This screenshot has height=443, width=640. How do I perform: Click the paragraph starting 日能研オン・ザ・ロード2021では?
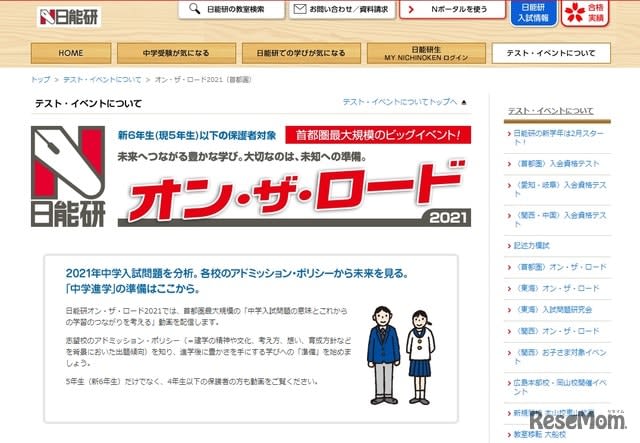tap(207, 316)
